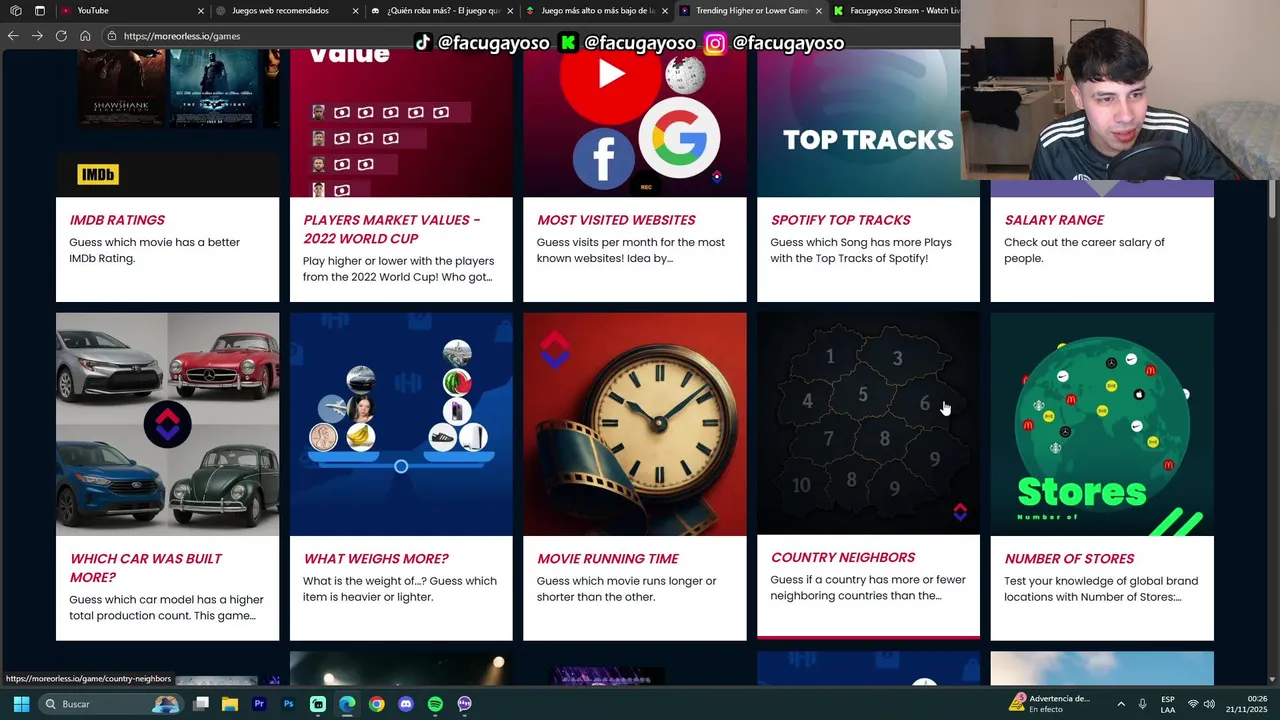
Task: Open the Windows Start menu
Action: tap(21, 704)
